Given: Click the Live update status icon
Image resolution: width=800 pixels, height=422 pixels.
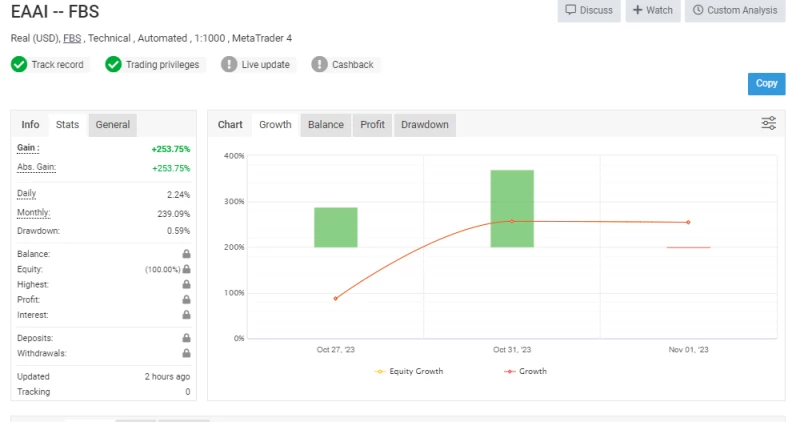Looking at the screenshot, I should (229, 64).
